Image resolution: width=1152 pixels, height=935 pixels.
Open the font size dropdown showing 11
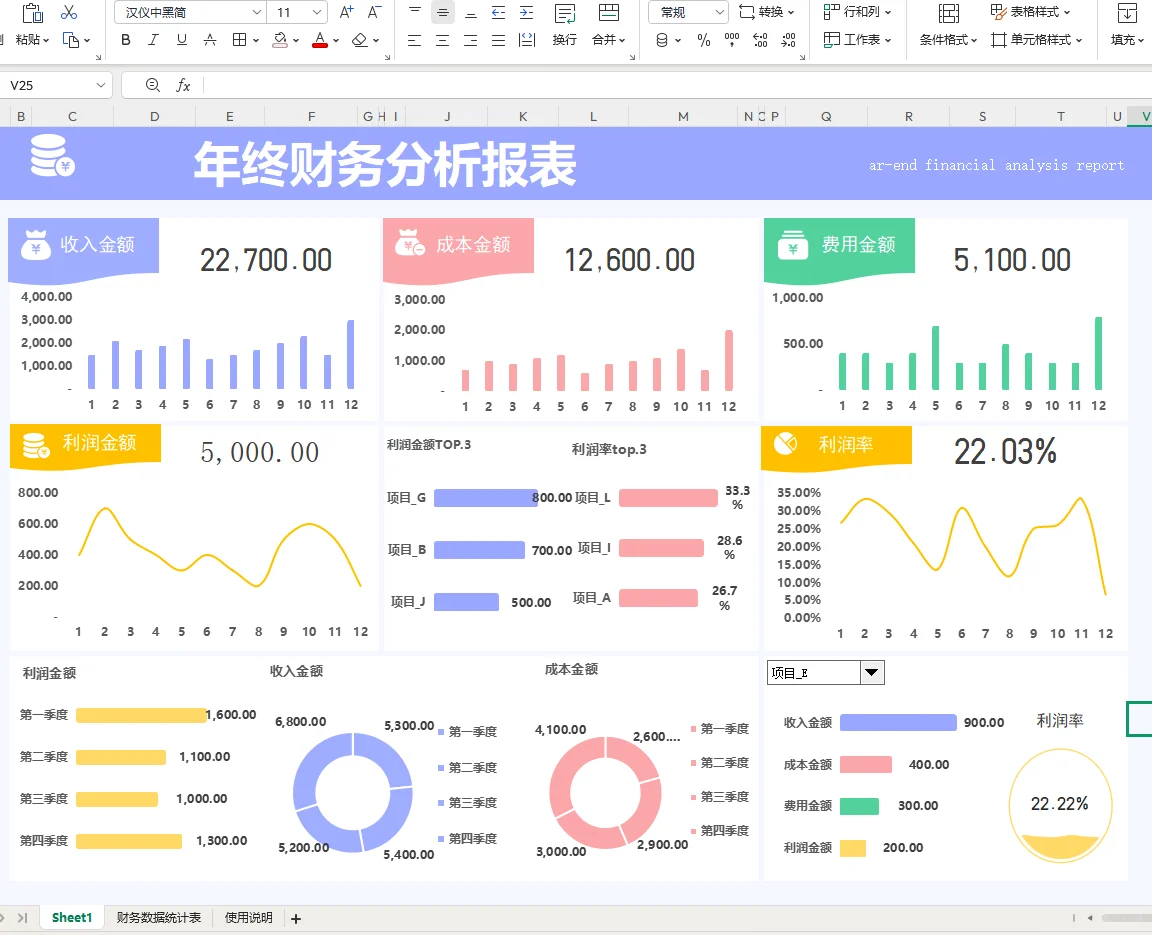pos(317,12)
